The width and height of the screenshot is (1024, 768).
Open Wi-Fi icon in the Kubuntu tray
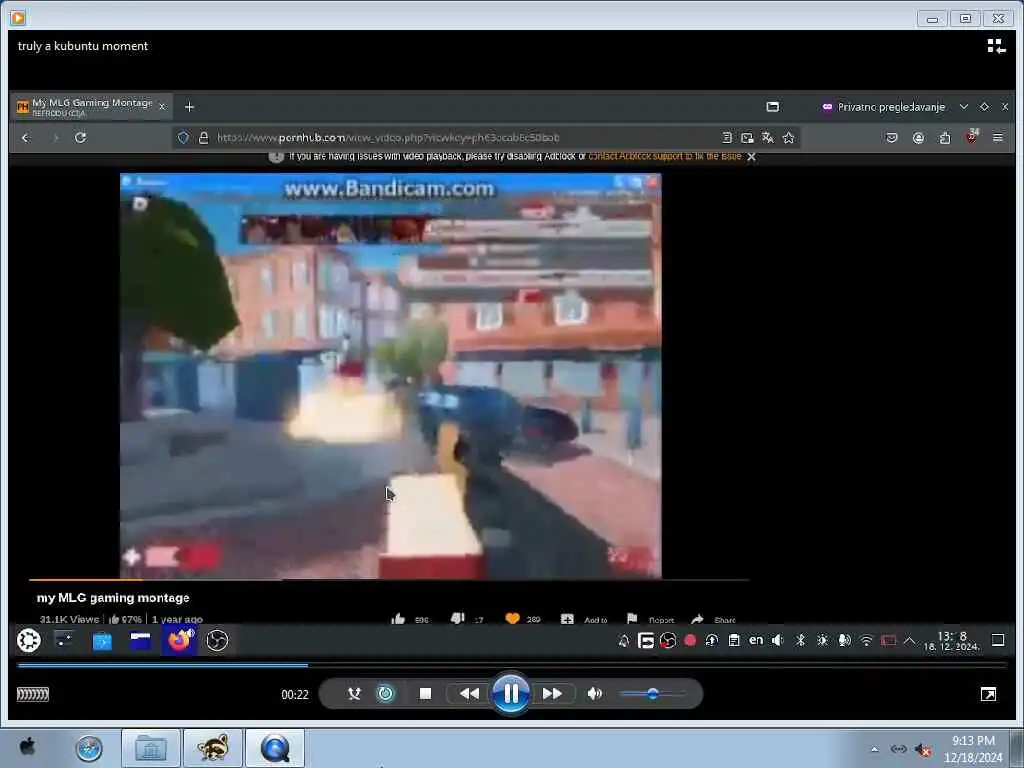pos(866,641)
